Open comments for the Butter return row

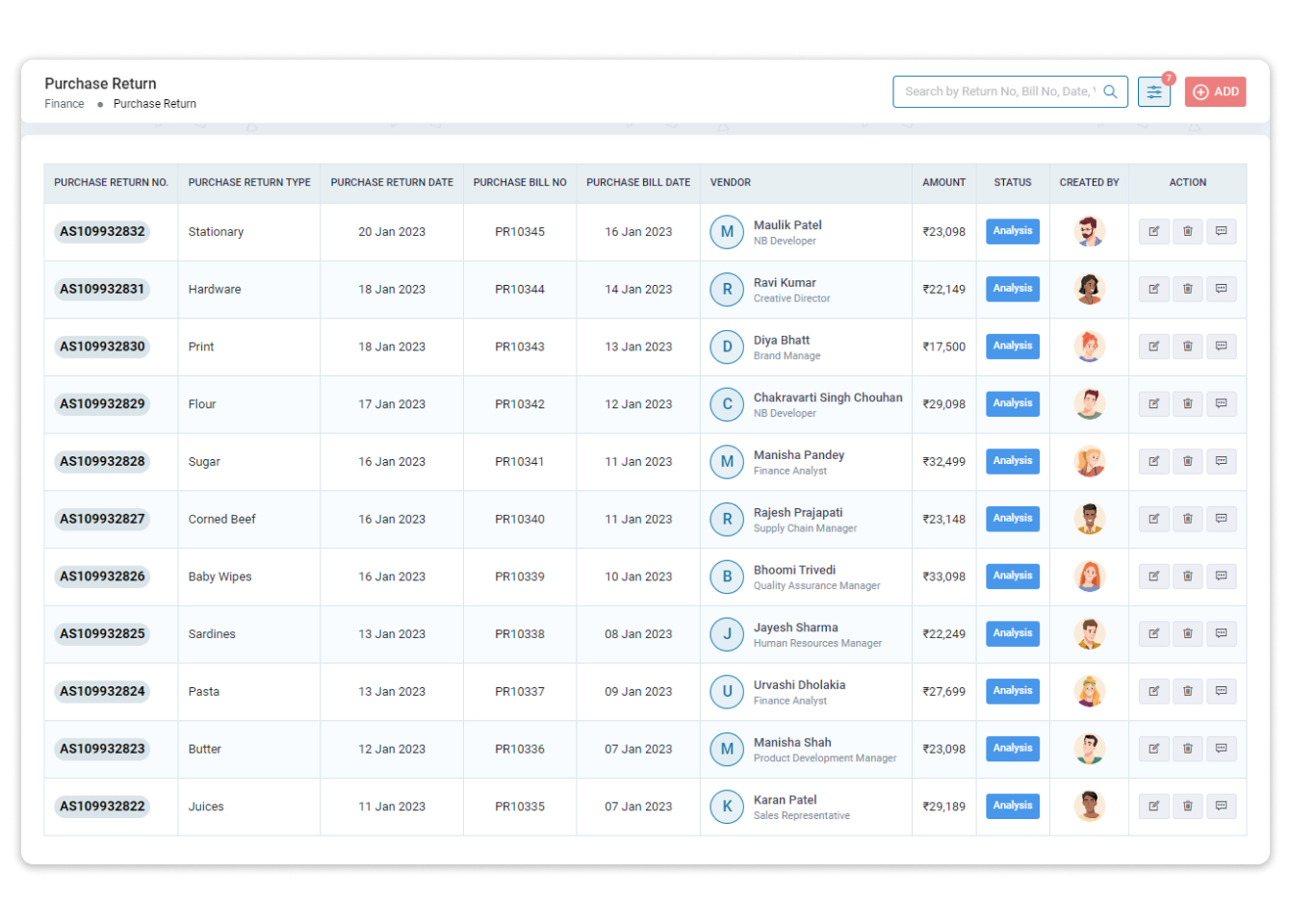tap(1222, 748)
